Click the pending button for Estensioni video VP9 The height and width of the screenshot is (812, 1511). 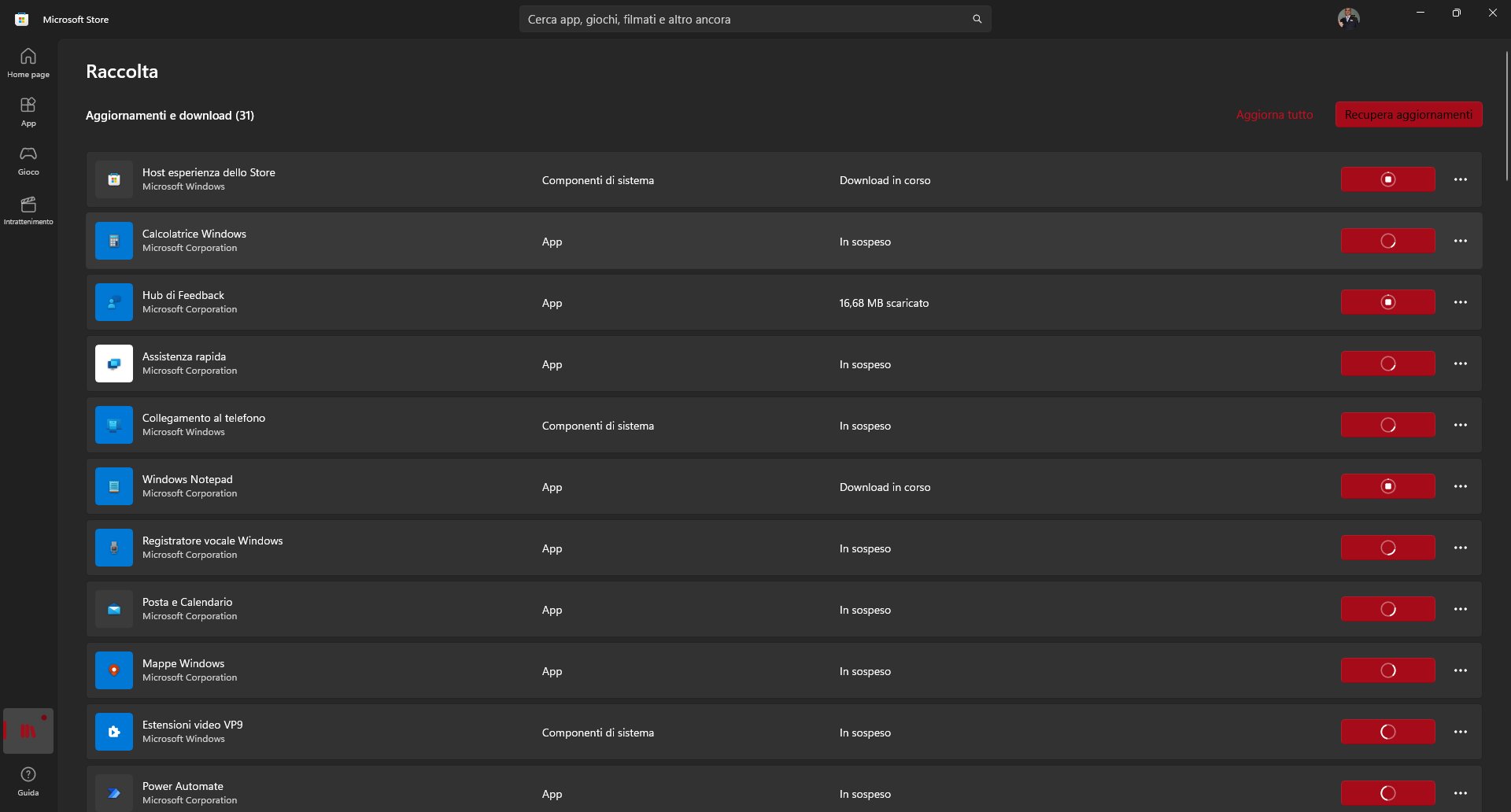1387,732
